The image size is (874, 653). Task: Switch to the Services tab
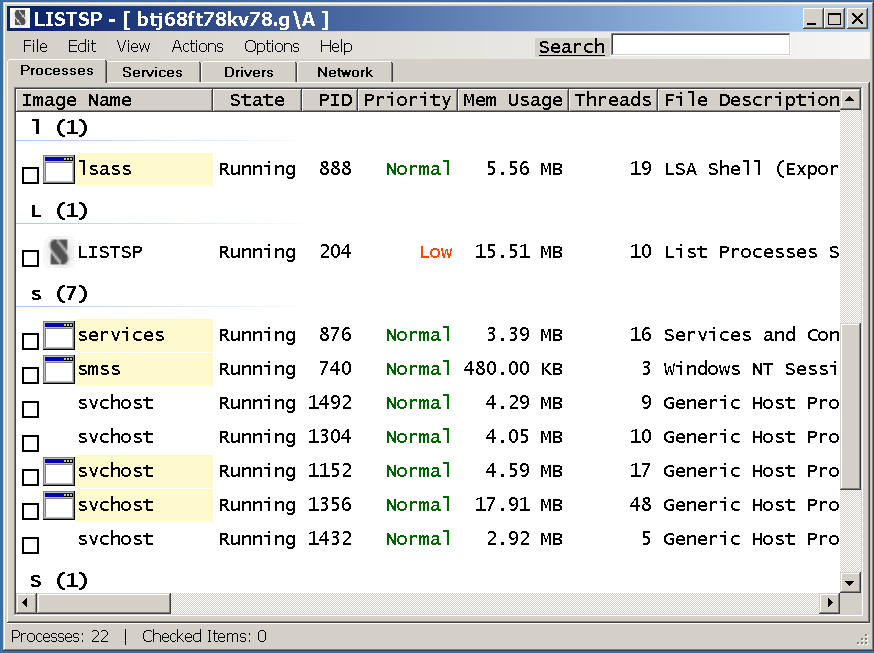pos(152,72)
